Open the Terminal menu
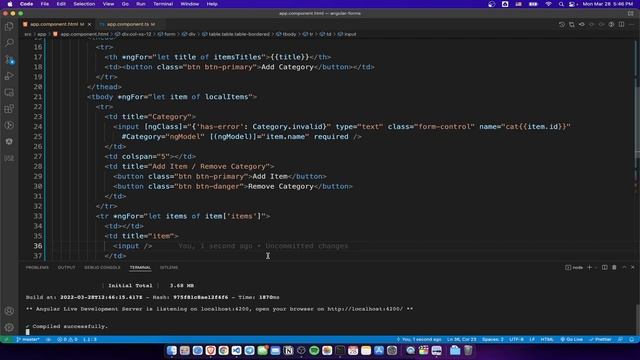This screenshot has width=640, height=360. [x=163, y=4]
